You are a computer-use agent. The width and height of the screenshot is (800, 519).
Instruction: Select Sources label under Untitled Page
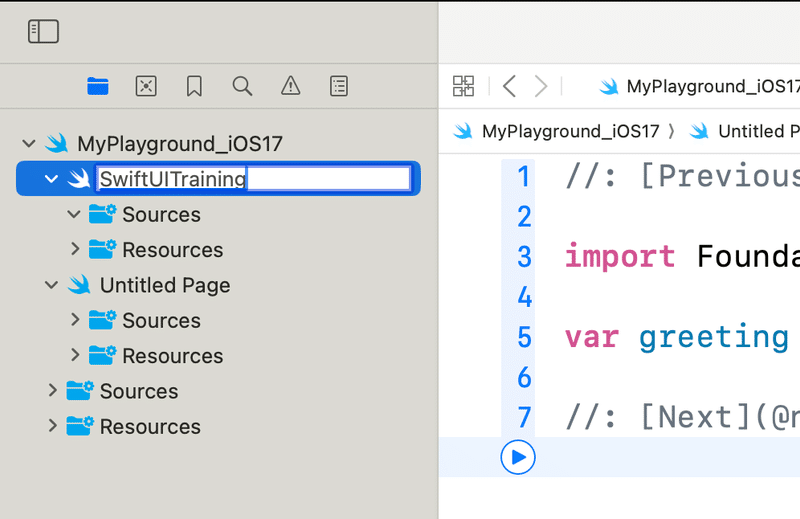pyautogui.click(x=161, y=321)
